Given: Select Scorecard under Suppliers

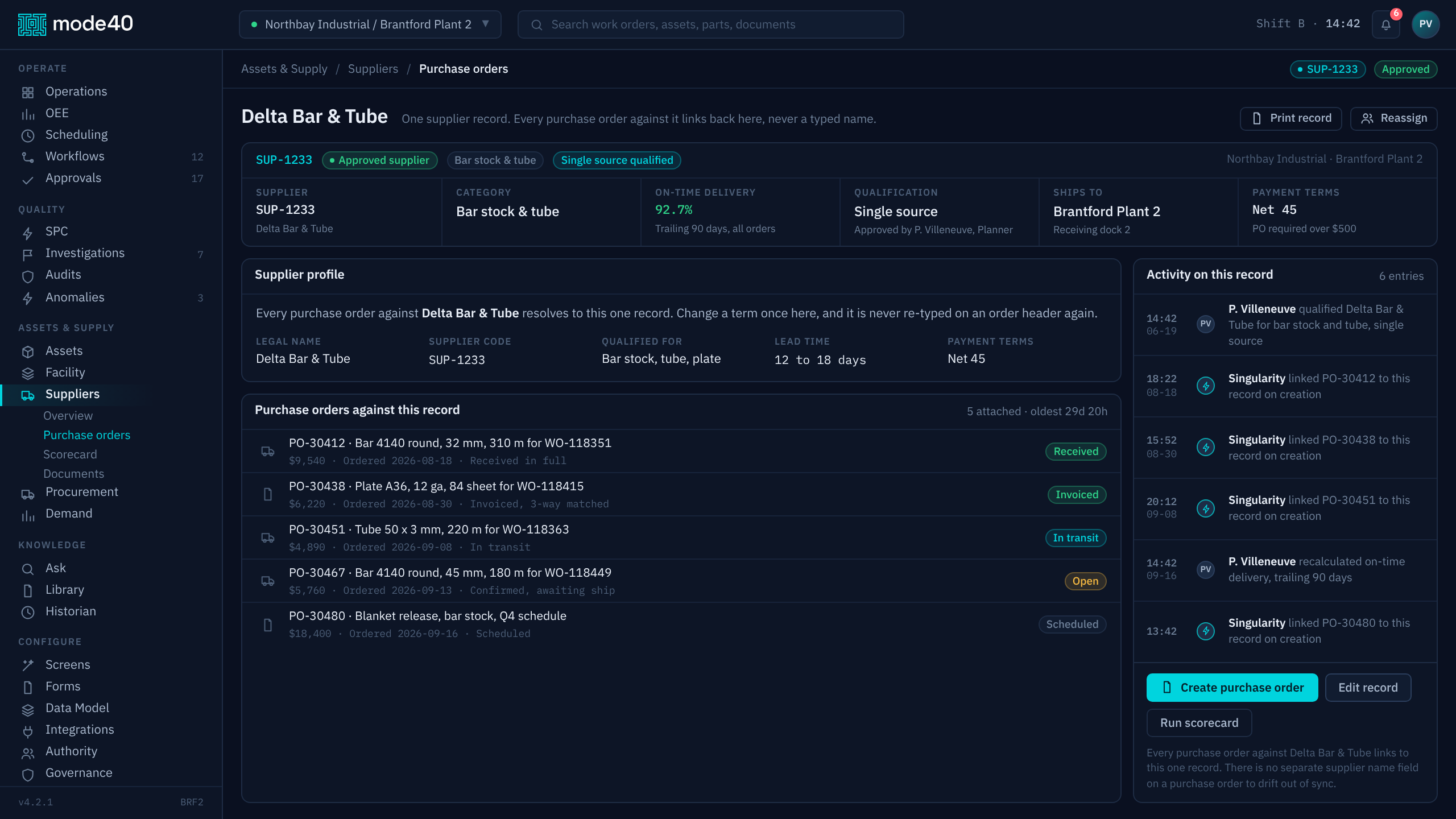Looking at the screenshot, I should click(x=70, y=454).
